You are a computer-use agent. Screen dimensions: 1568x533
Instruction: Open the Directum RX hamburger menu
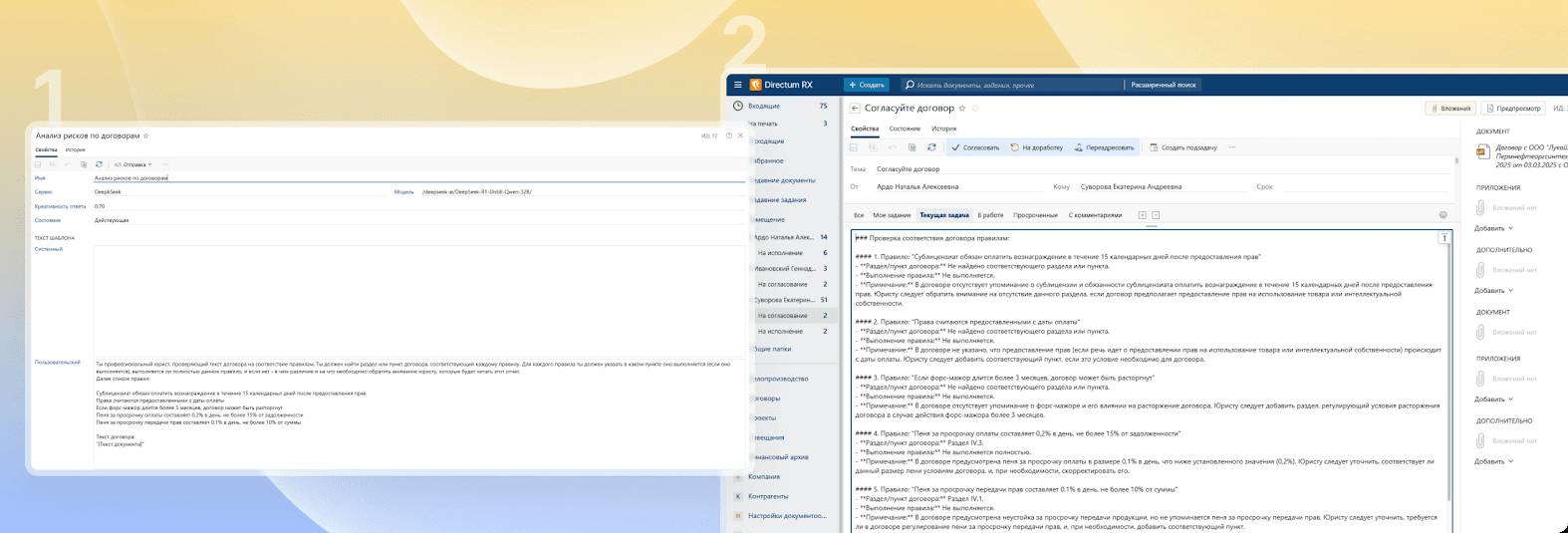tap(737, 85)
